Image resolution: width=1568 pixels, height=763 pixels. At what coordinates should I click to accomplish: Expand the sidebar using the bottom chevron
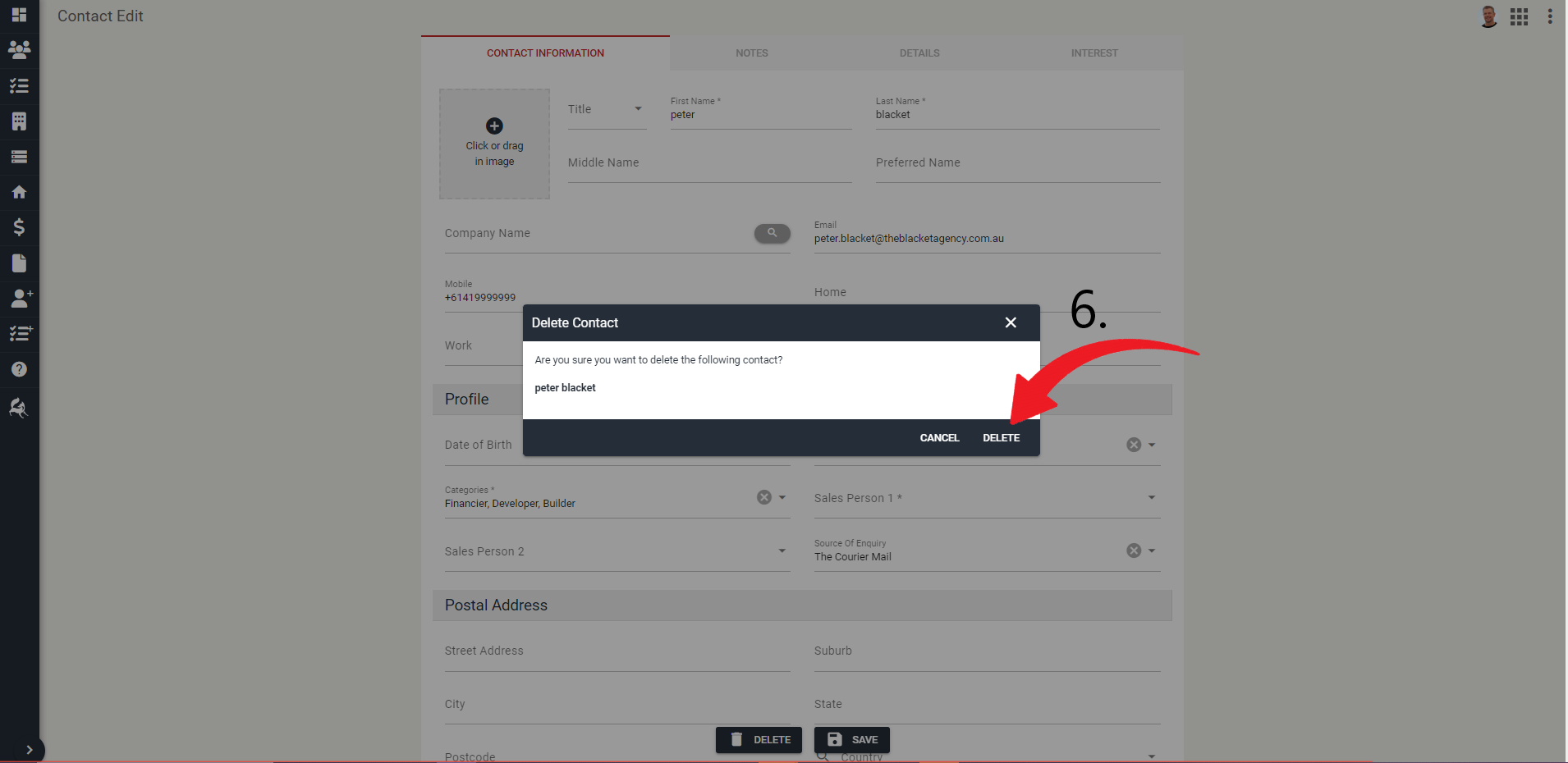[30, 749]
